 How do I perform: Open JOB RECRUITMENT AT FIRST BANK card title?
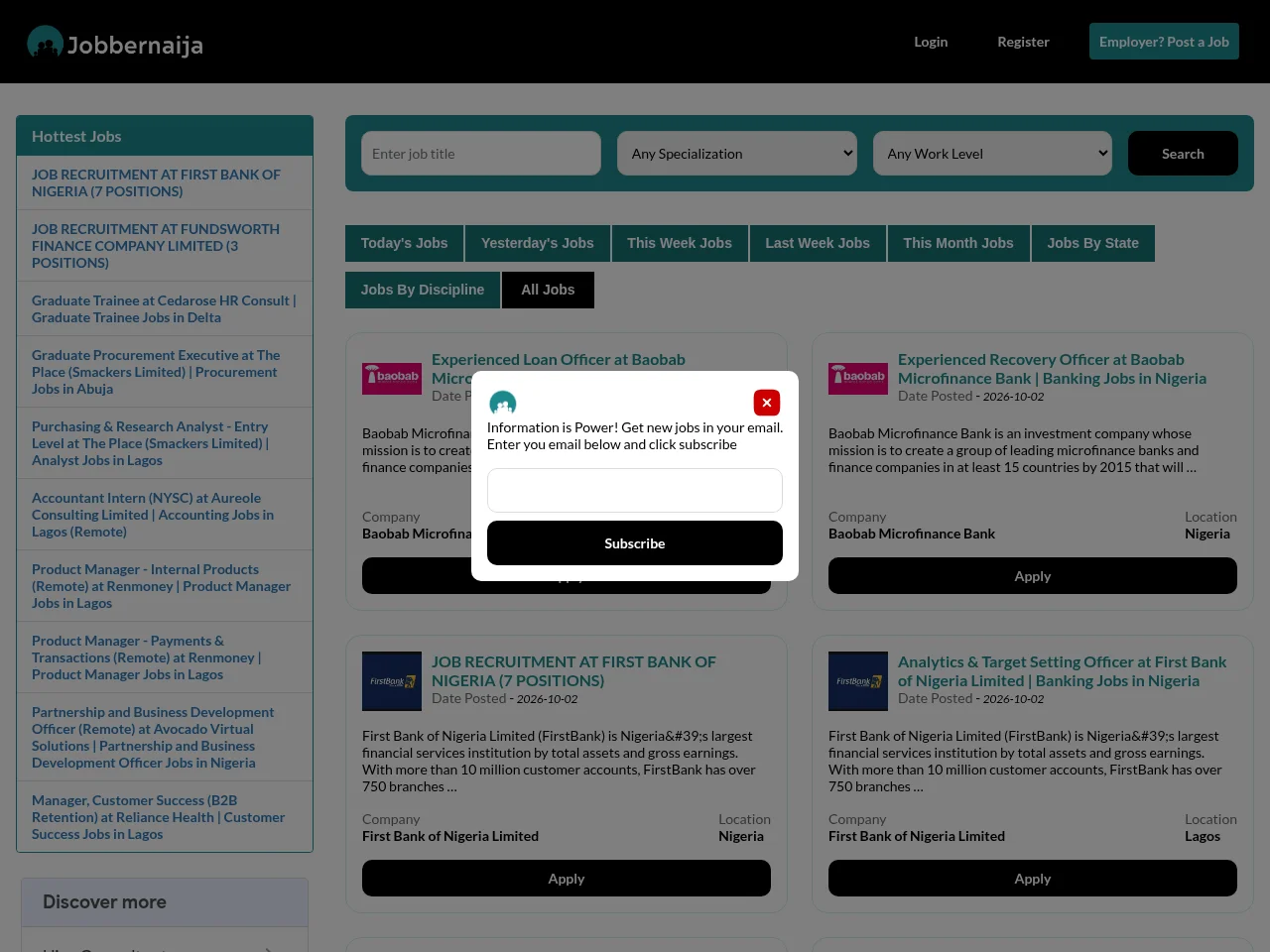pyautogui.click(x=573, y=671)
